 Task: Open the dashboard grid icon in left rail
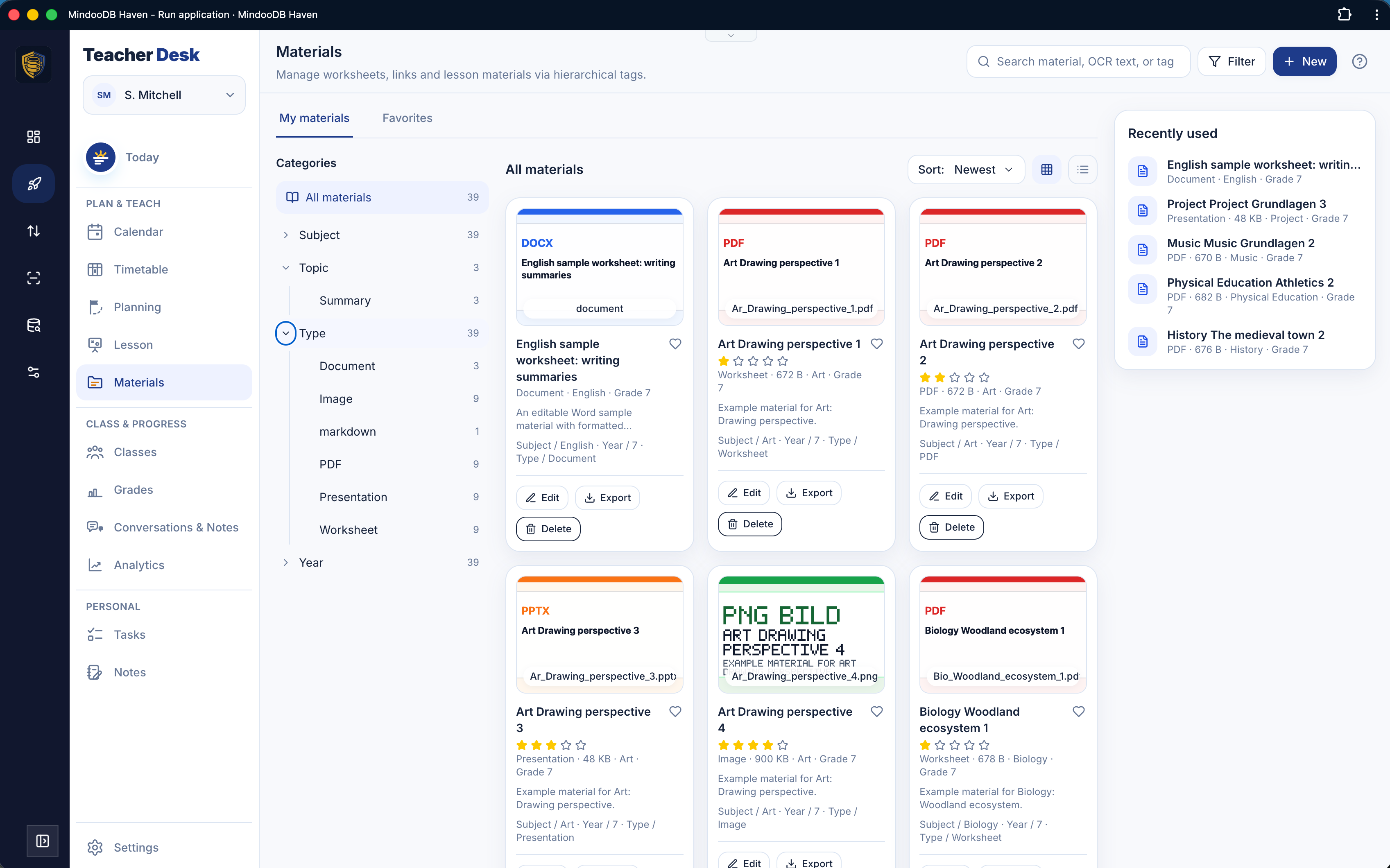tap(33, 137)
